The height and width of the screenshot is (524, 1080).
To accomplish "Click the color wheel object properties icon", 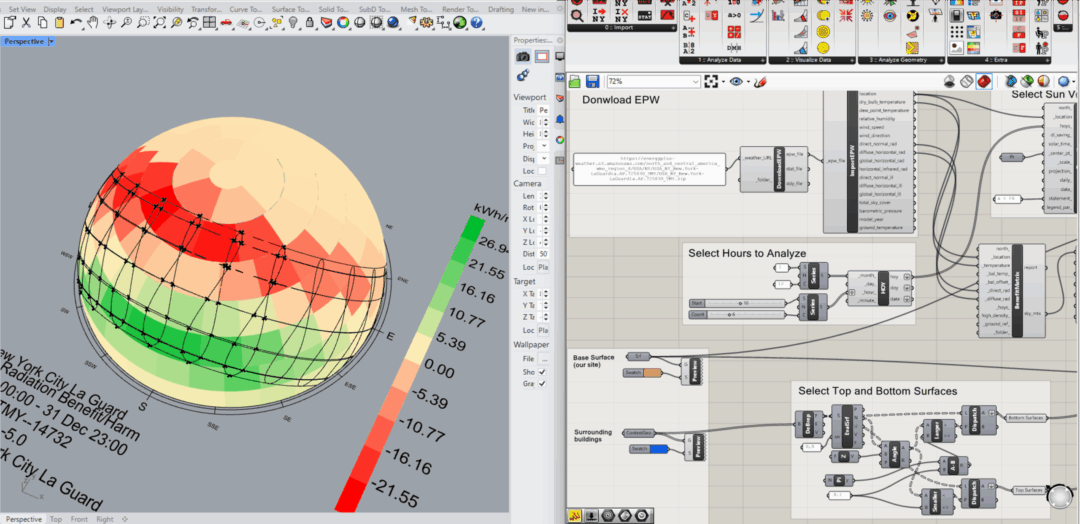I will pos(344,23).
